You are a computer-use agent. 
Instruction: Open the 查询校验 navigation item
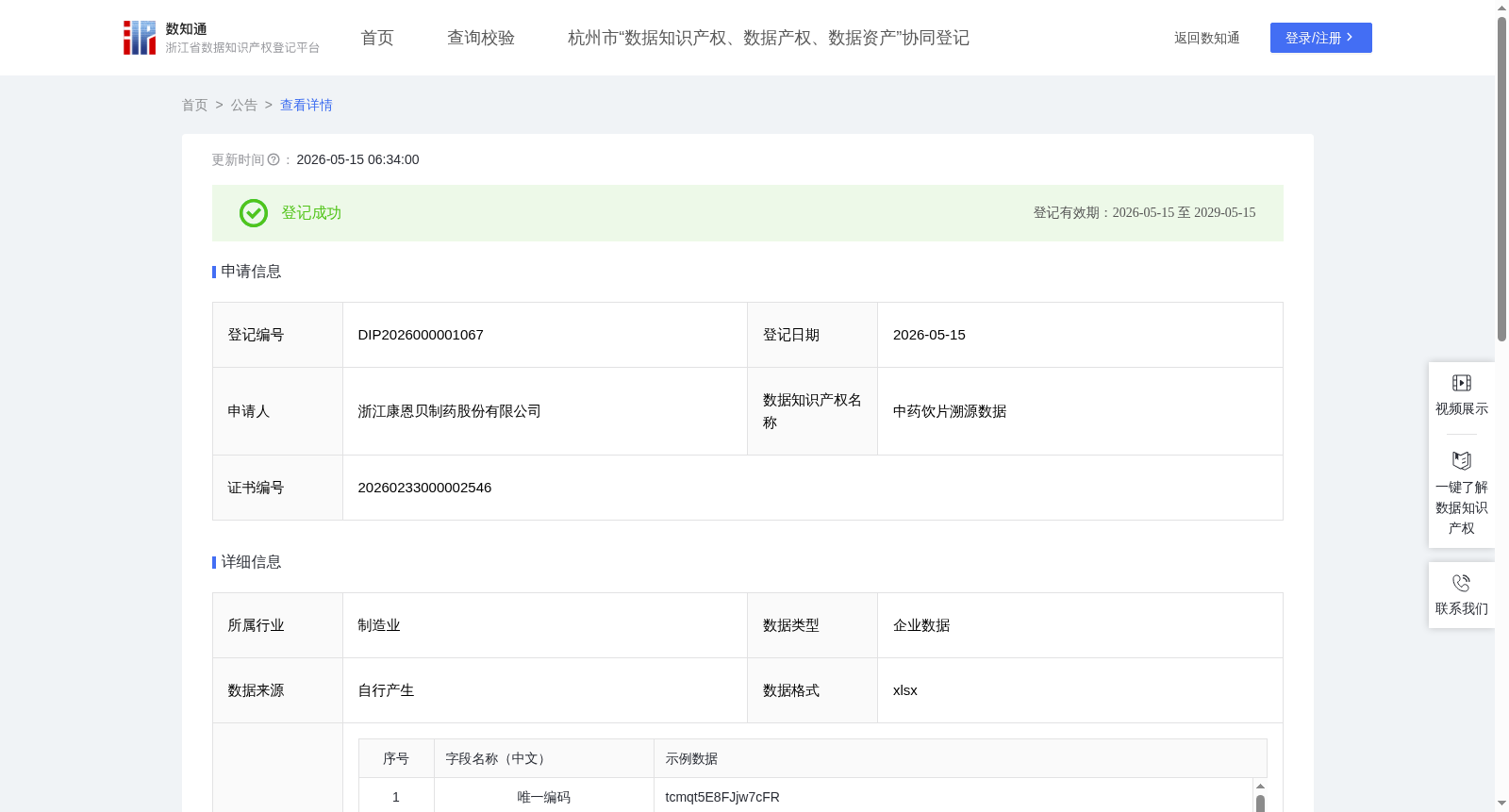[x=481, y=38]
